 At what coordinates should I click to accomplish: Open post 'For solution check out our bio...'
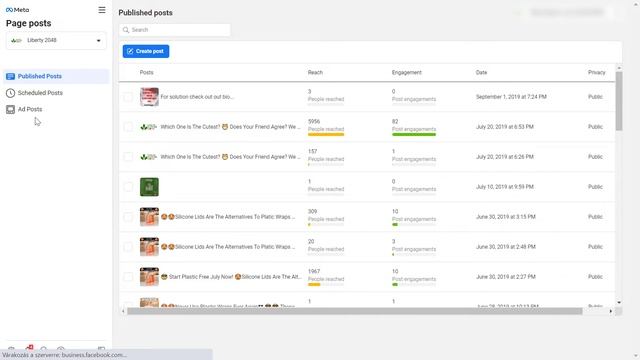197,97
